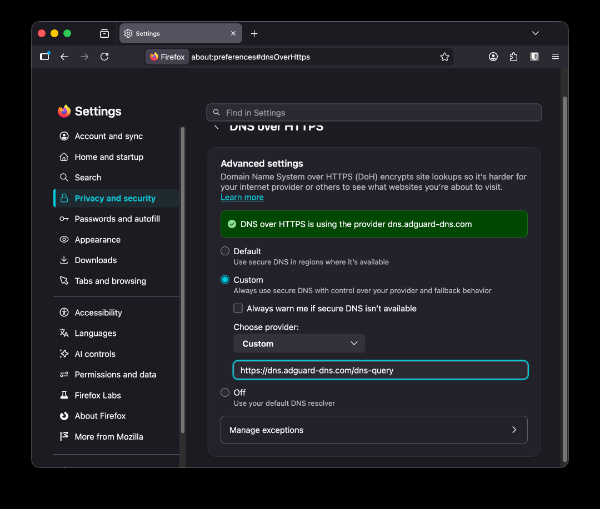Open About Firefox page
The width and height of the screenshot is (600, 509).
pyautogui.click(x=116, y=416)
